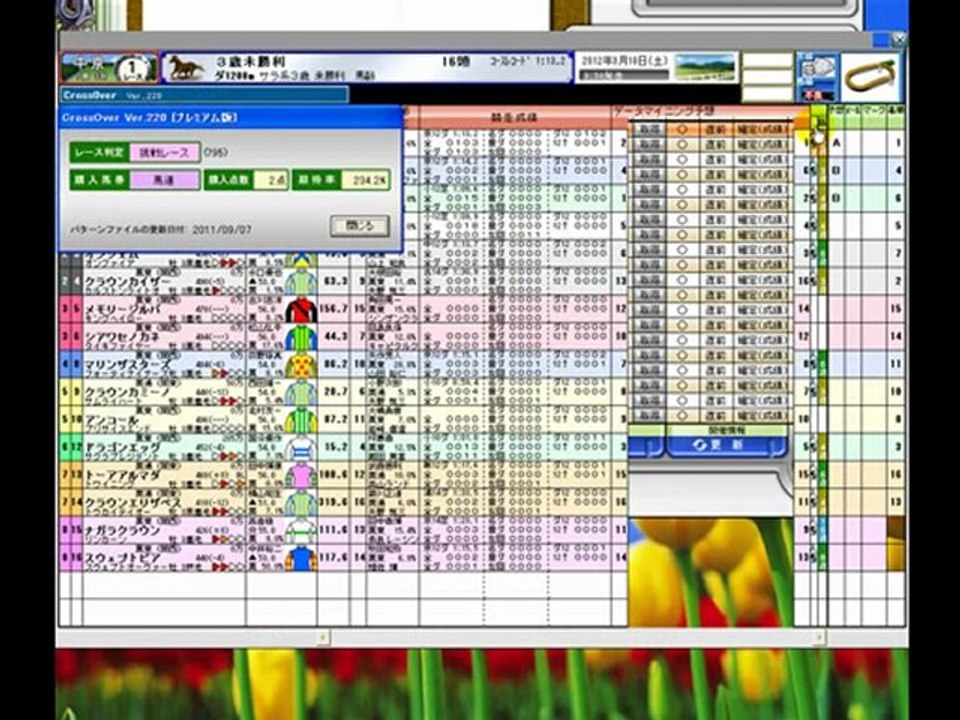960x720 pixels.
Task: Click the red-black silks of メモリーグルバ
Action: 301,310
